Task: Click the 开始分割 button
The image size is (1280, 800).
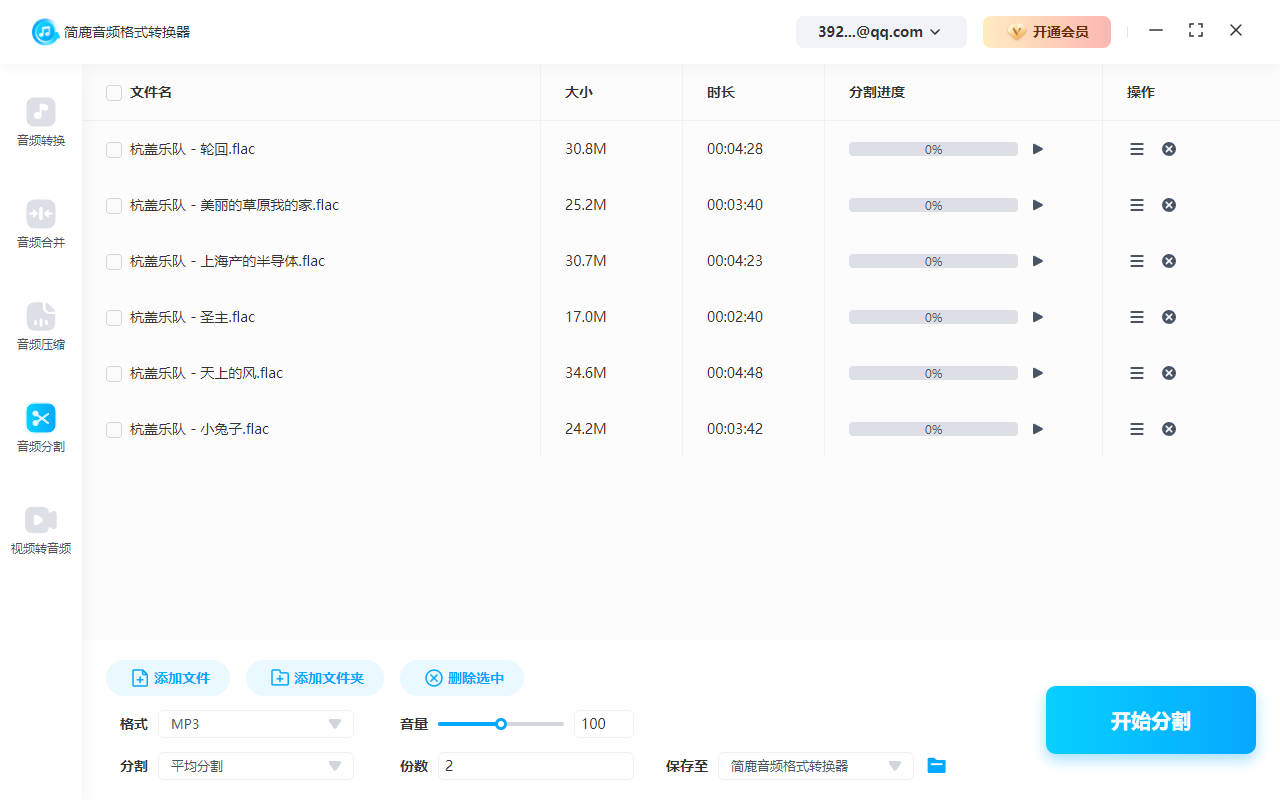Action: point(1150,720)
